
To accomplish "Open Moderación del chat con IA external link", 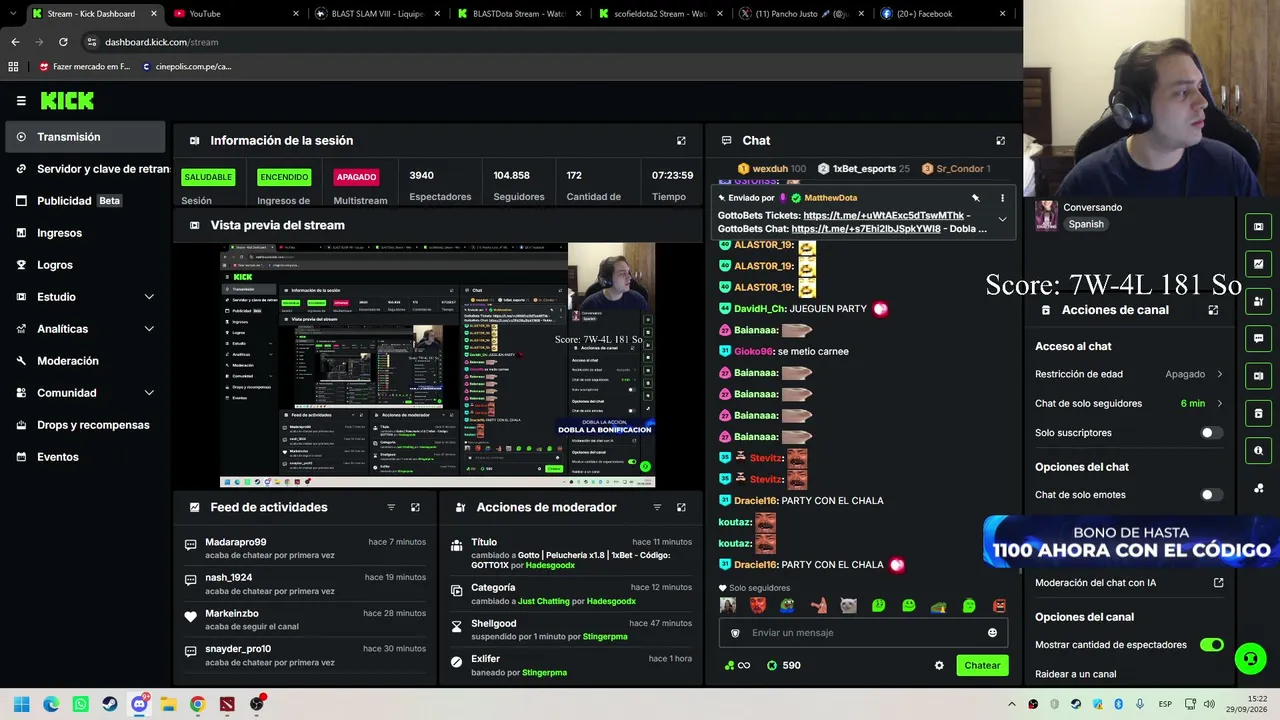I will pyautogui.click(x=1218, y=583).
